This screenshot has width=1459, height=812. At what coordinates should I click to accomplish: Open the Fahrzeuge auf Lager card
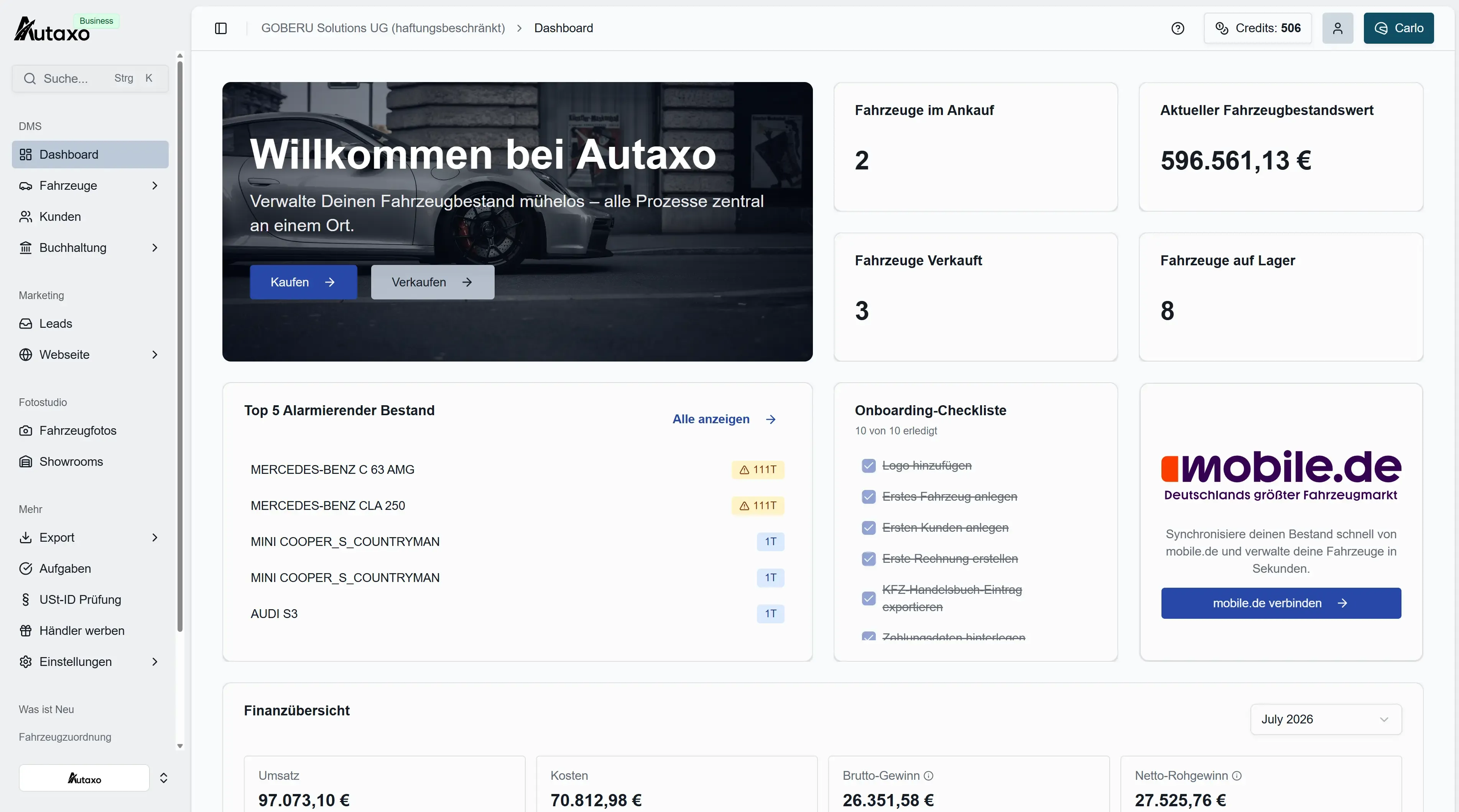tap(1281, 297)
